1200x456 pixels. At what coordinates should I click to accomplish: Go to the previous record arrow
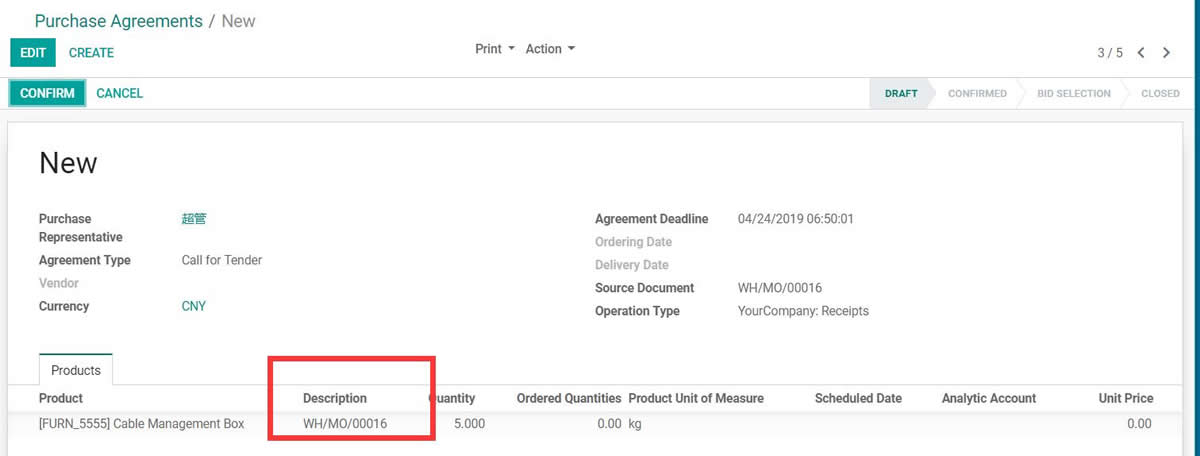[1140, 52]
